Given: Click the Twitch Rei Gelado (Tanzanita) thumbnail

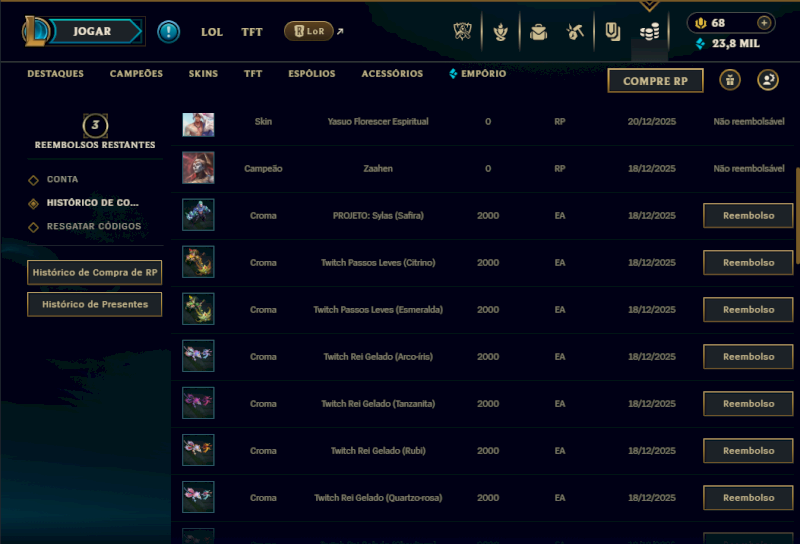Looking at the screenshot, I should [198, 403].
